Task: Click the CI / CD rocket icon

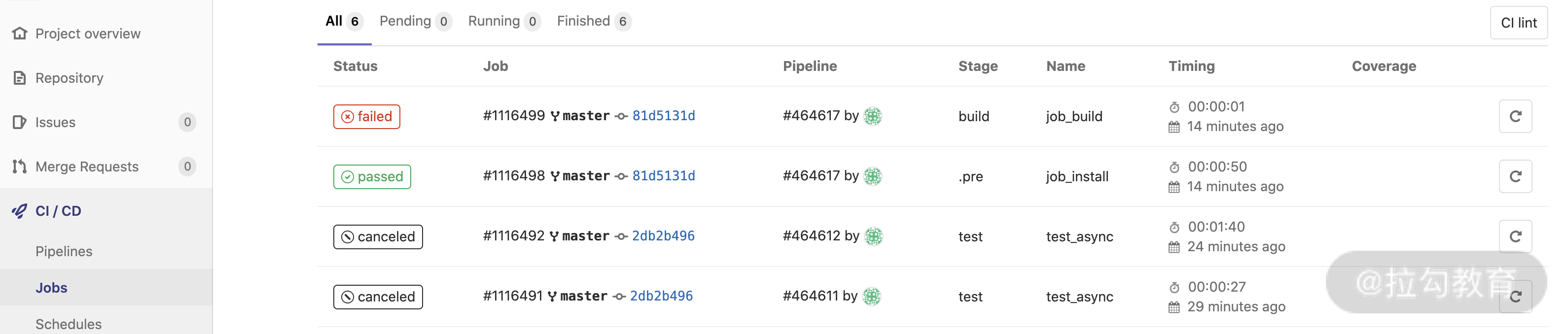Action: tap(20, 211)
